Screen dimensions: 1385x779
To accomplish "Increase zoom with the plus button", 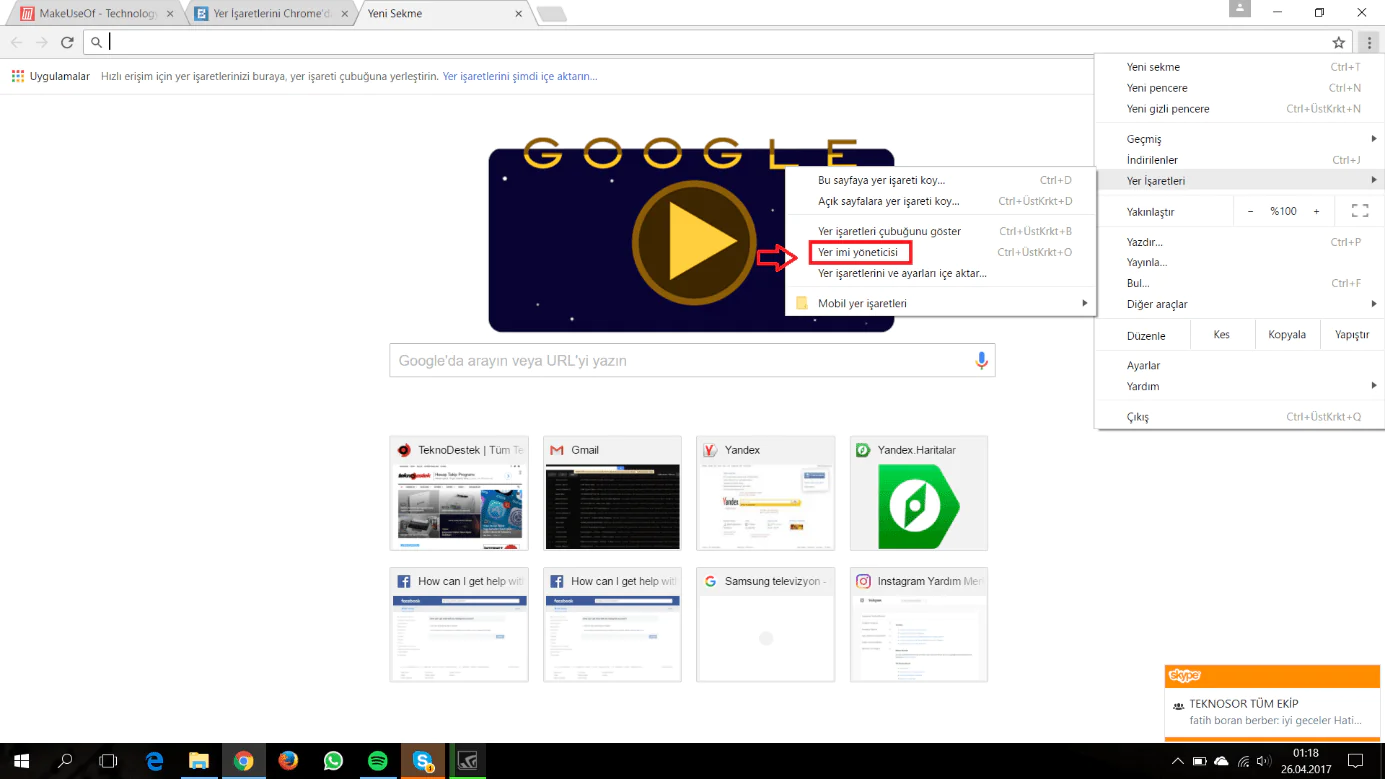I will pos(1316,211).
